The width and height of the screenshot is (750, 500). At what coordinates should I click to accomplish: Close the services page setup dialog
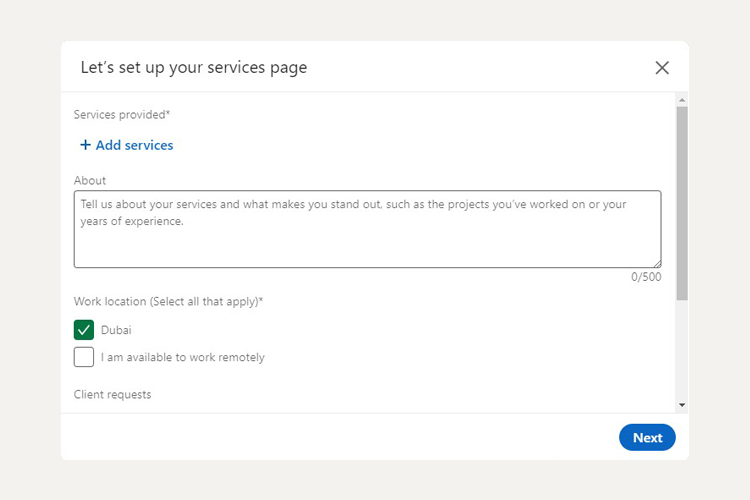662,67
